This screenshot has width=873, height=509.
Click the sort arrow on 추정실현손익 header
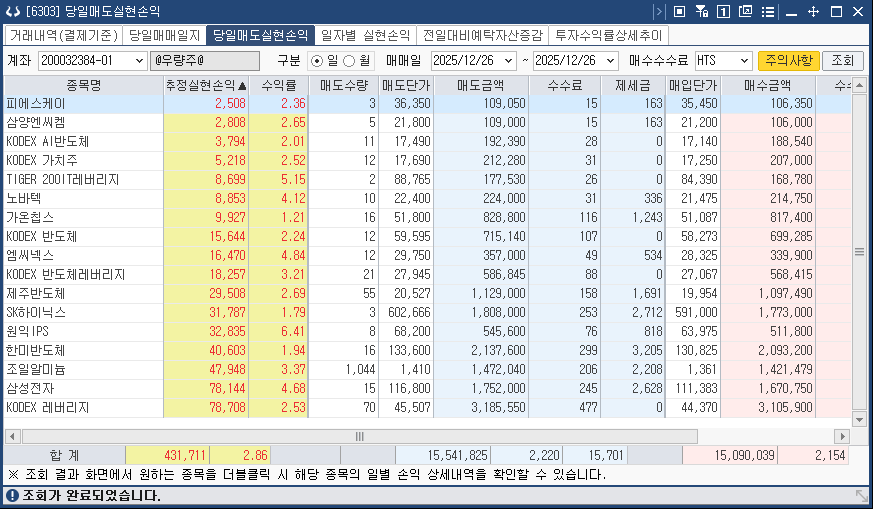click(x=242, y=86)
